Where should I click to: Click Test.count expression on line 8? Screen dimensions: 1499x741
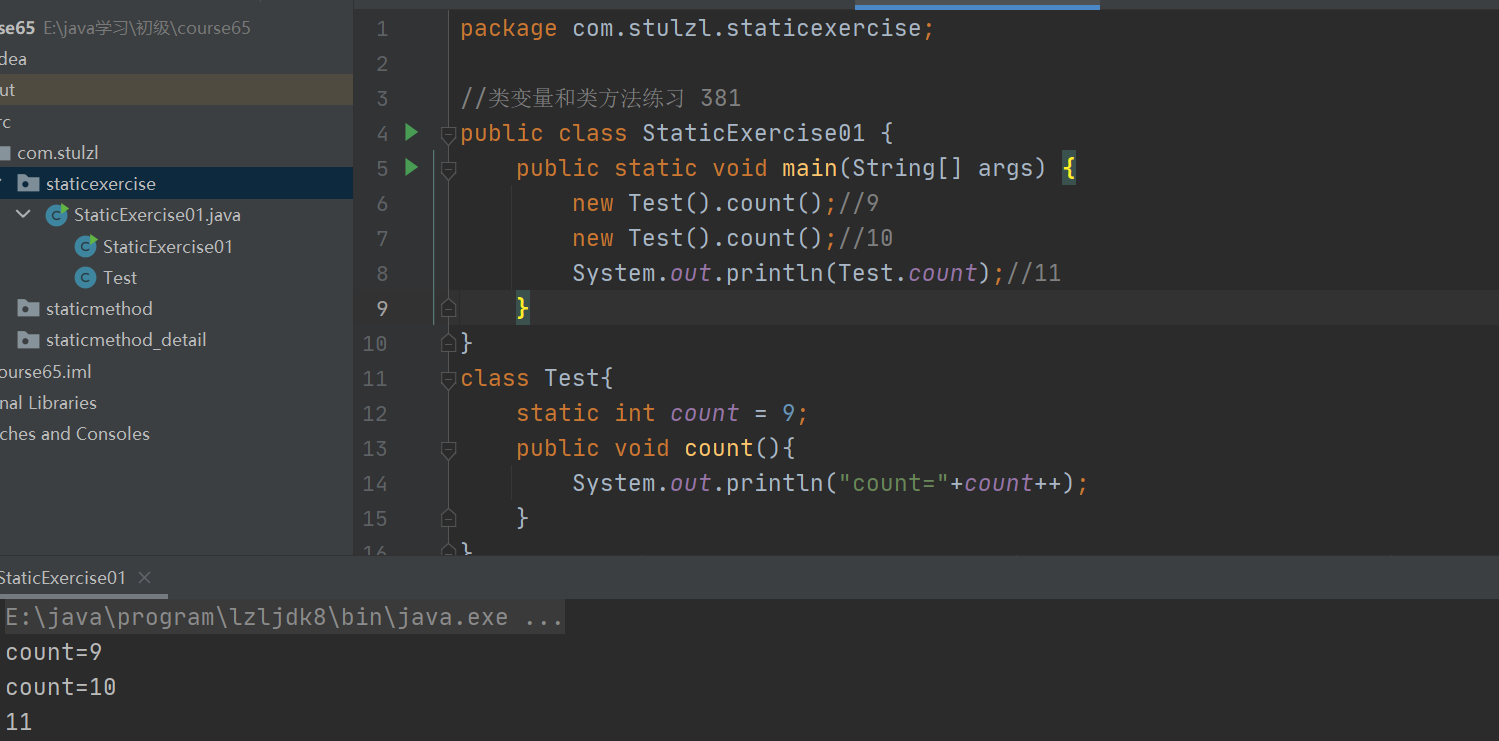tap(907, 273)
